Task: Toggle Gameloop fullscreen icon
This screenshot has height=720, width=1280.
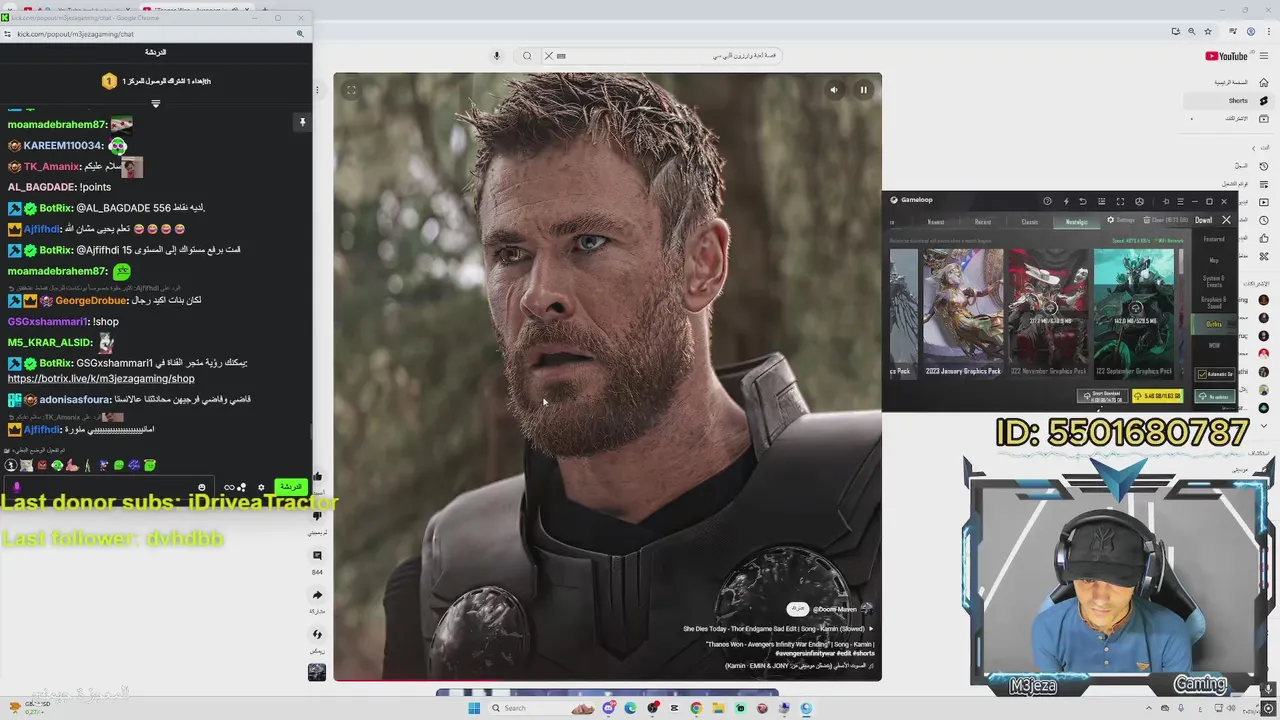Action: click(1120, 201)
